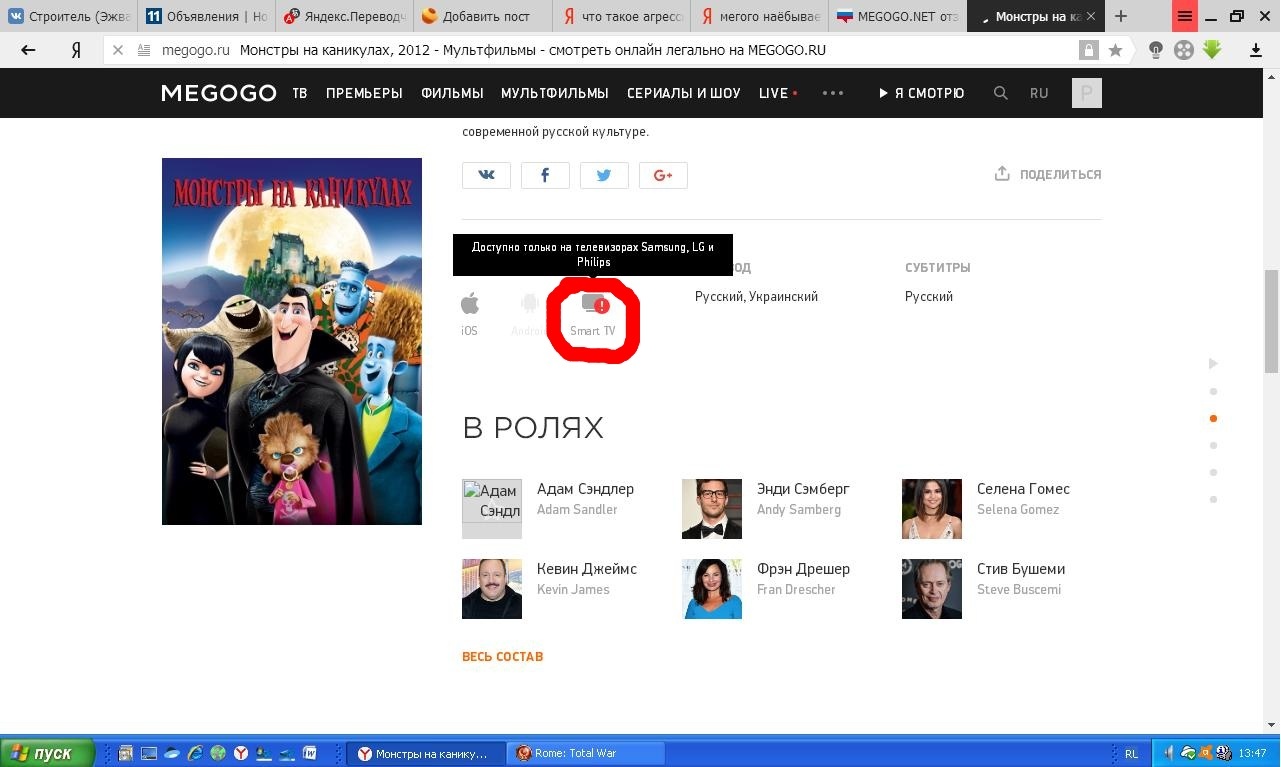
Task: Open Кевин Джеймс actor page
Action: coord(587,569)
